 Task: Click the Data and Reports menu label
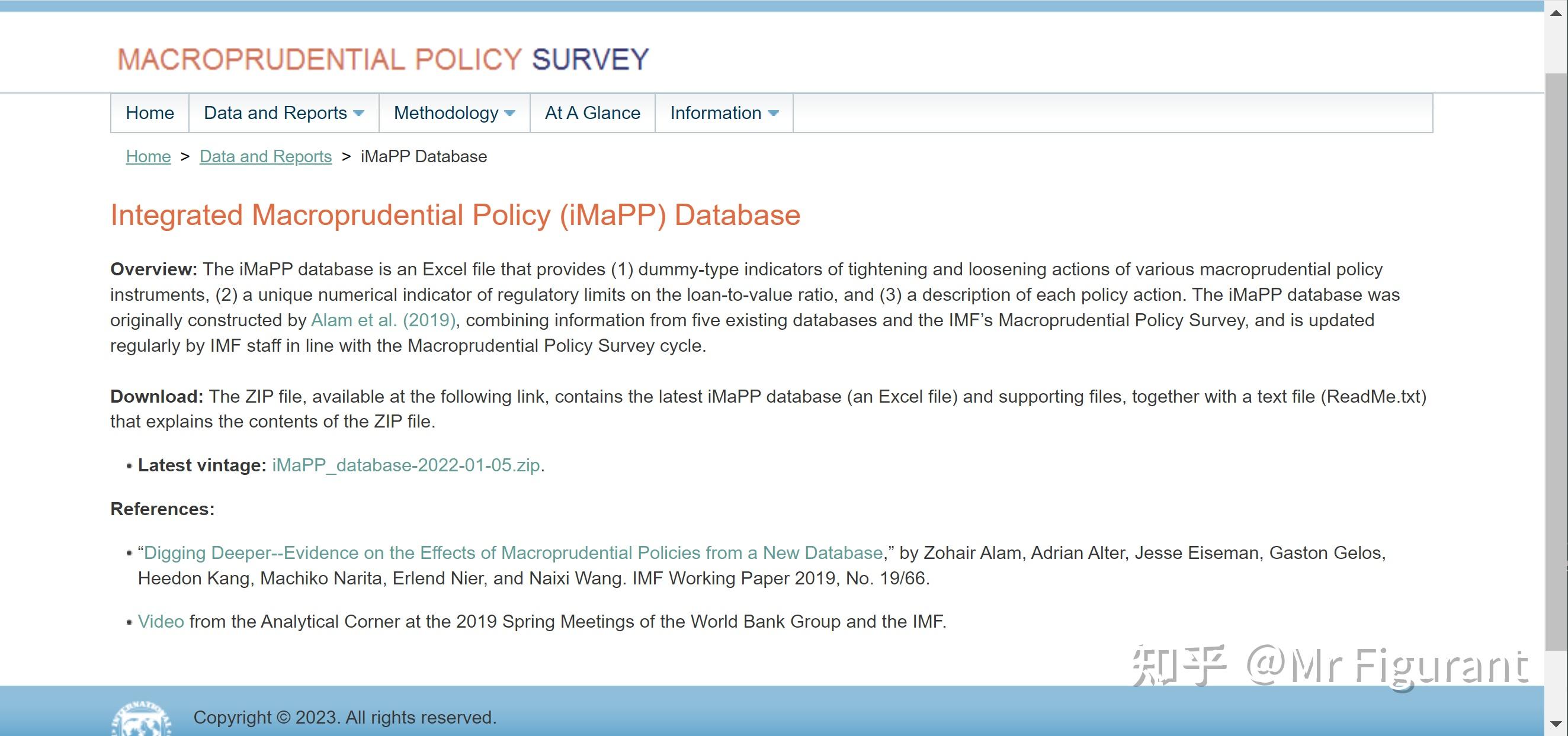coord(275,113)
